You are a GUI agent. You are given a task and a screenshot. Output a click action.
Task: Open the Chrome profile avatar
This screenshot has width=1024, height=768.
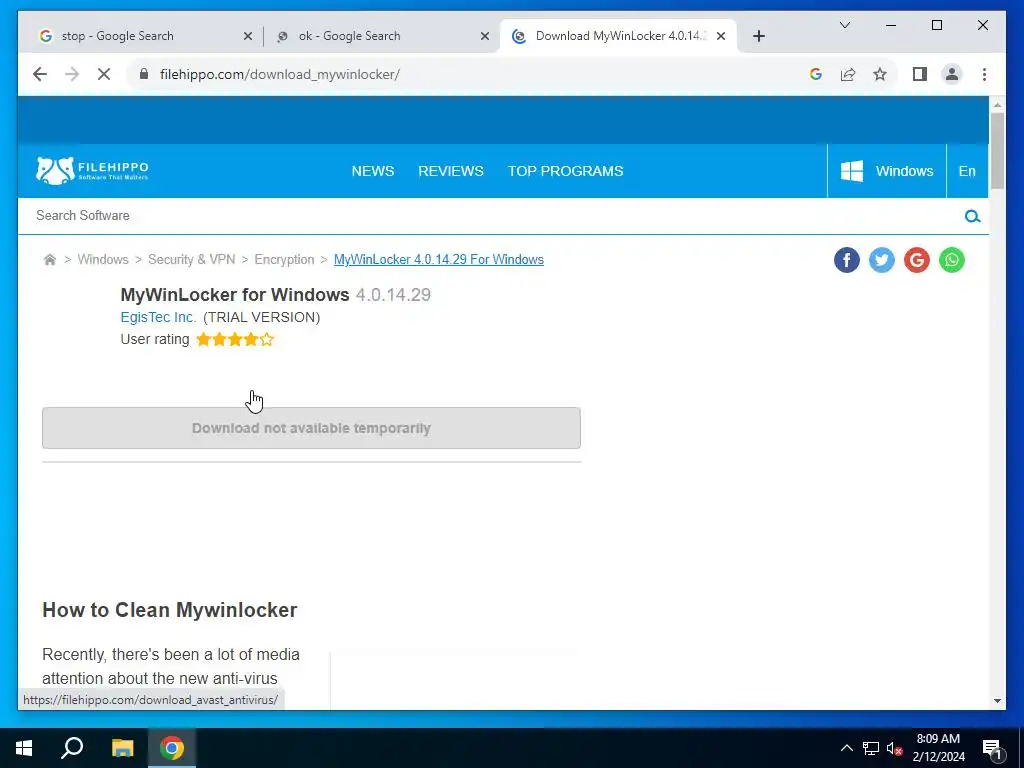952,74
